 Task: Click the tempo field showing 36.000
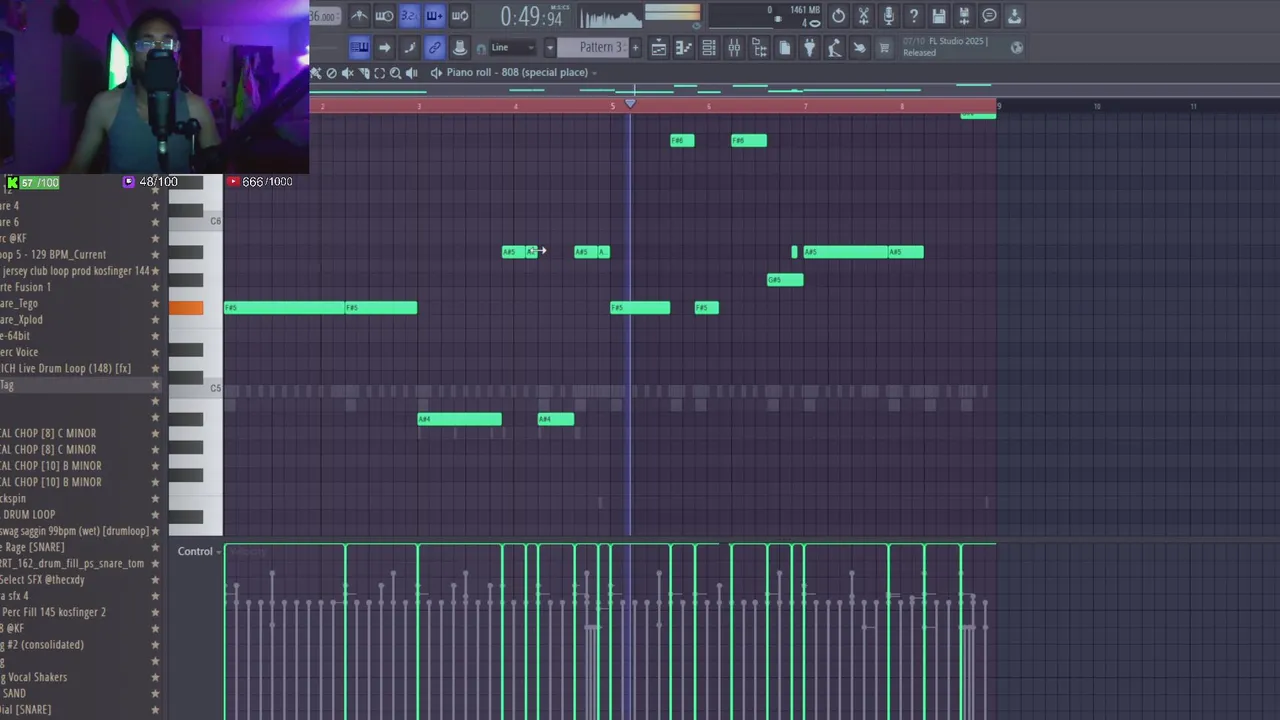(x=324, y=16)
